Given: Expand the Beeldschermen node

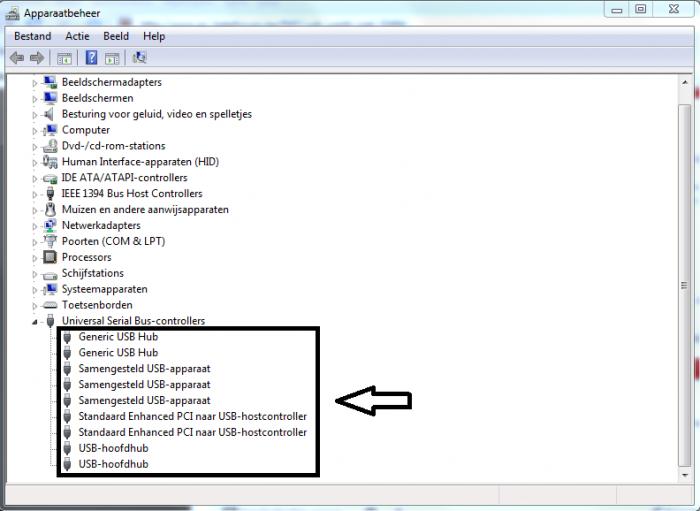Looking at the screenshot, I should 34,99.
